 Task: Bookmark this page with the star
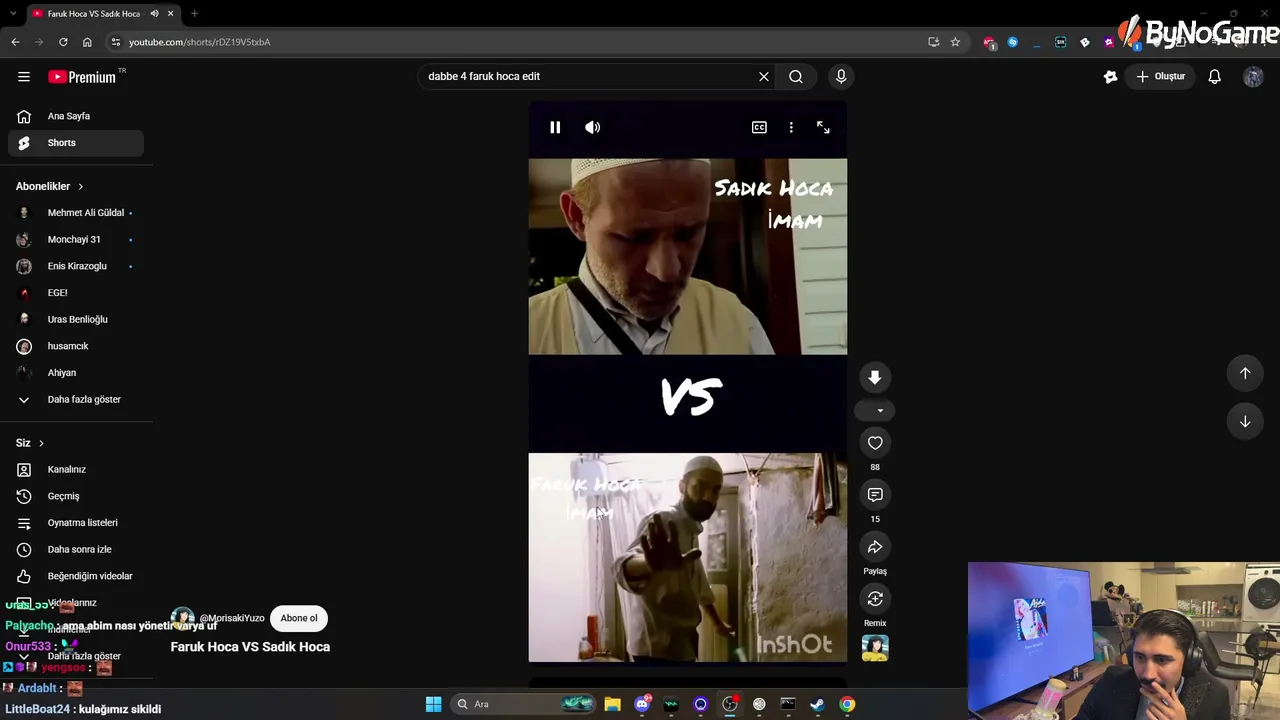(955, 42)
